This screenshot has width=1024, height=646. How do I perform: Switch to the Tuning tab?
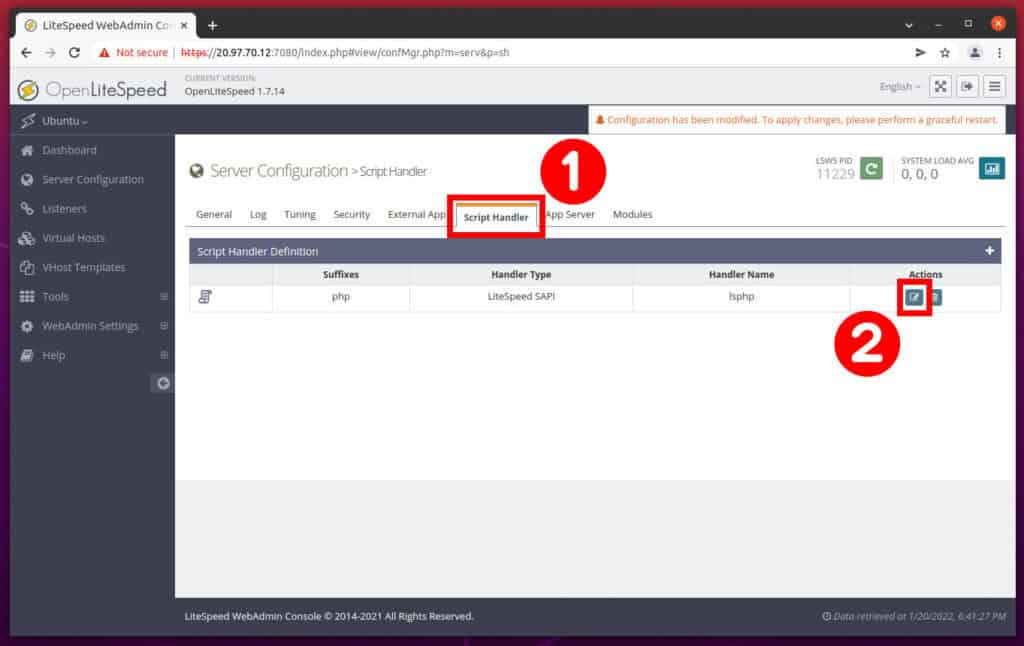300,214
